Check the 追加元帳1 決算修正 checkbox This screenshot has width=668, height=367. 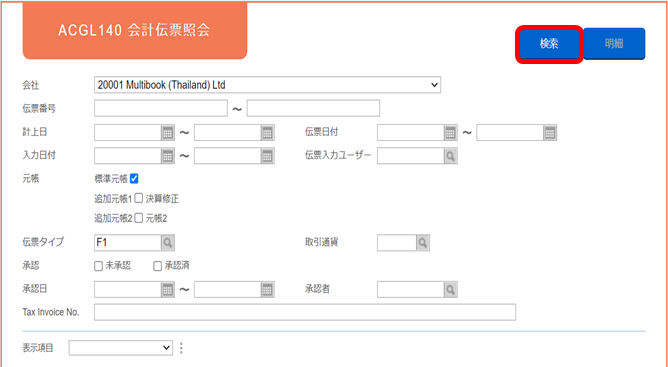pos(138,199)
